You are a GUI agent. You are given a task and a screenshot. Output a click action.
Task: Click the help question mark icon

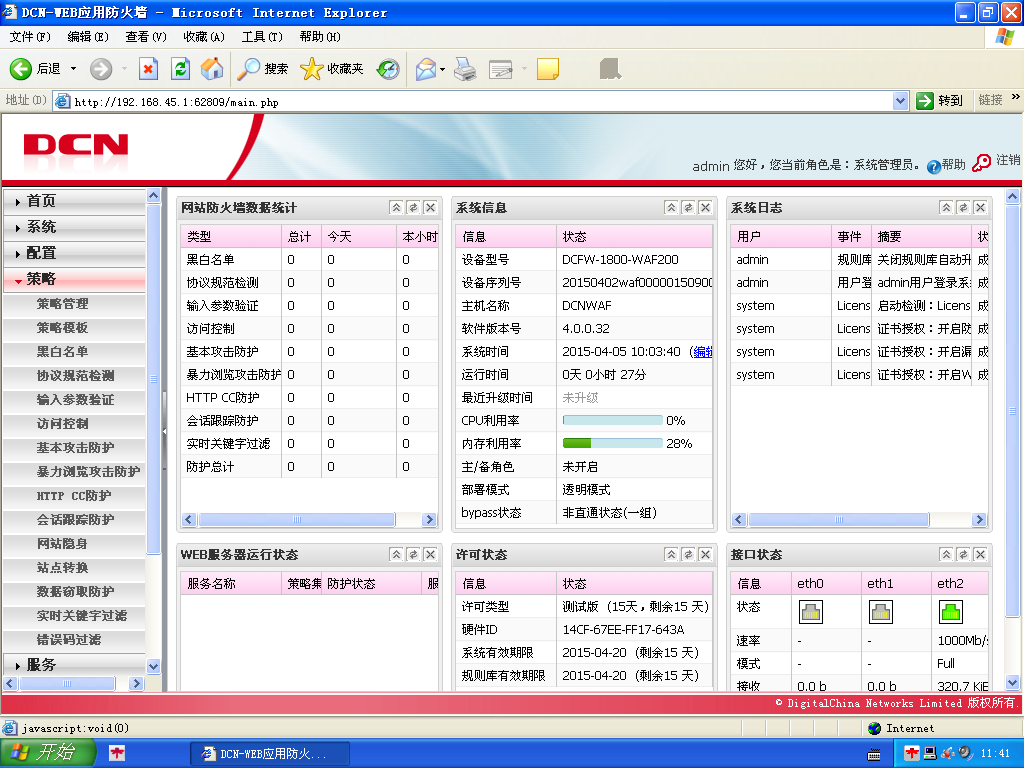coord(934,167)
